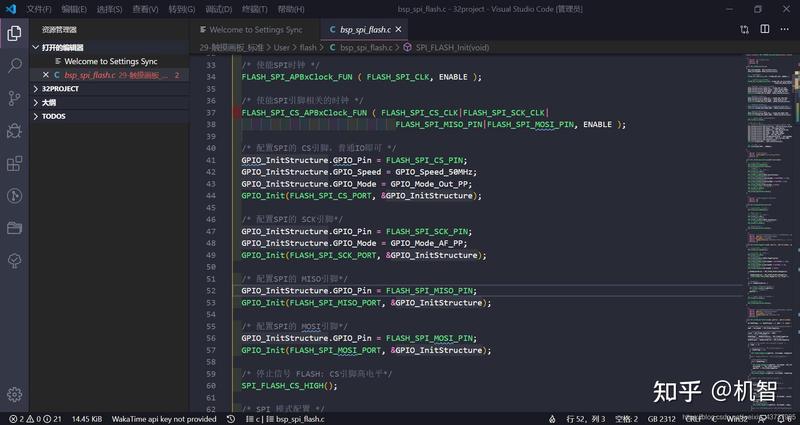The image size is (800, 425).
Task: Open the Extensions view
Action: pos(14,163)
